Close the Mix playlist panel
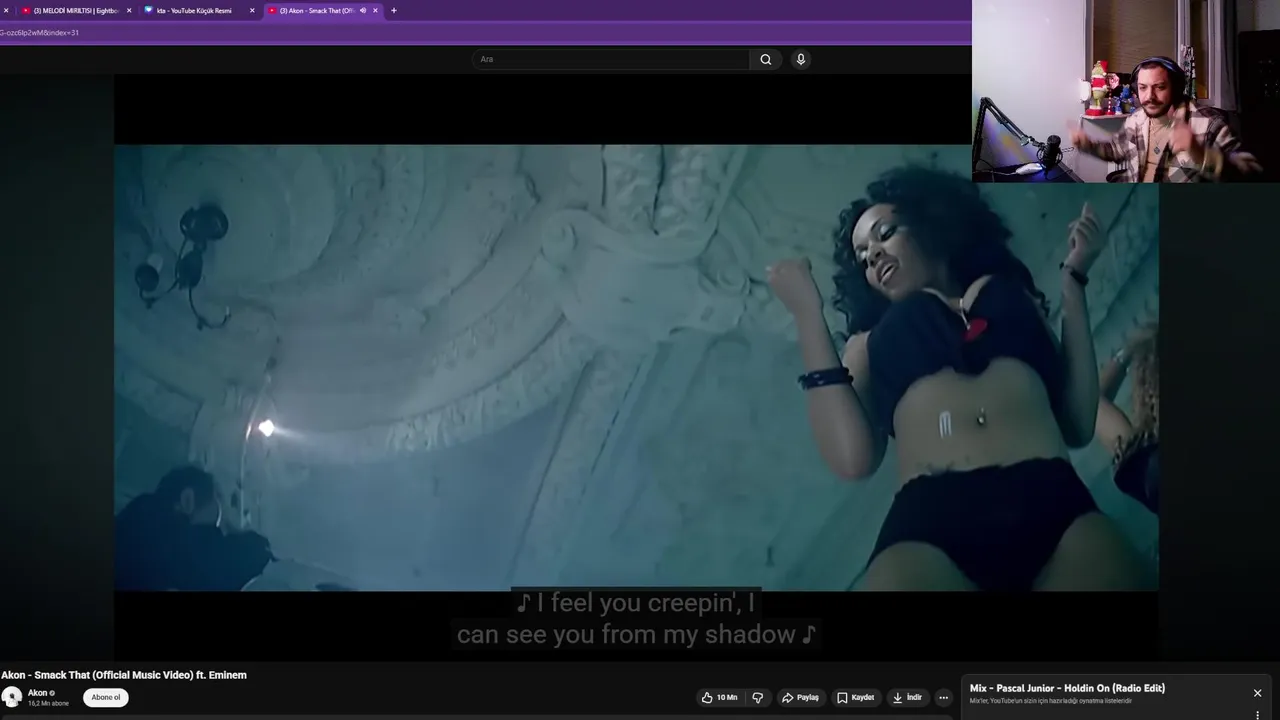 click(1257, 693)
